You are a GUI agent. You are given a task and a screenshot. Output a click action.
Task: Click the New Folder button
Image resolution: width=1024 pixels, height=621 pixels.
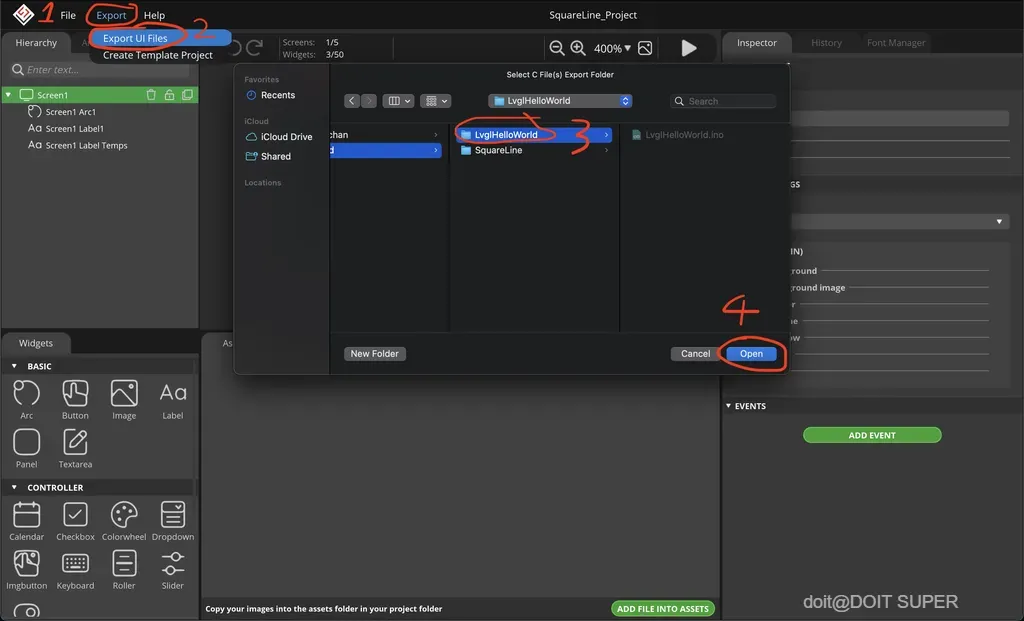(375, 353)
